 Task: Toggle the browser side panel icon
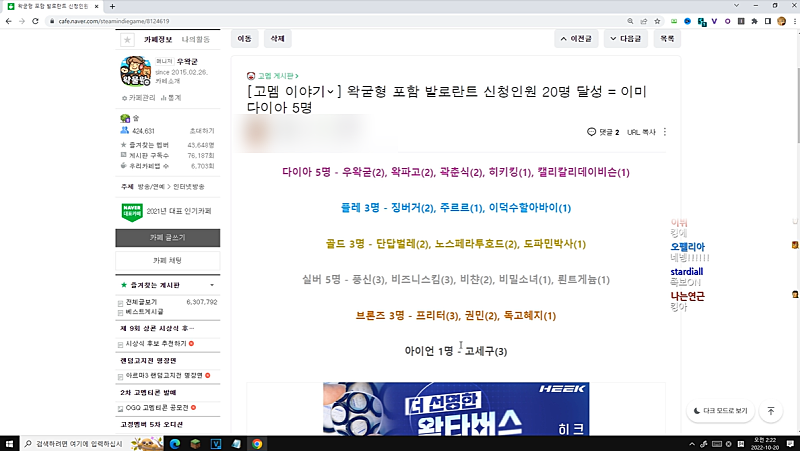pyautogui.click(x=768, y=21)
